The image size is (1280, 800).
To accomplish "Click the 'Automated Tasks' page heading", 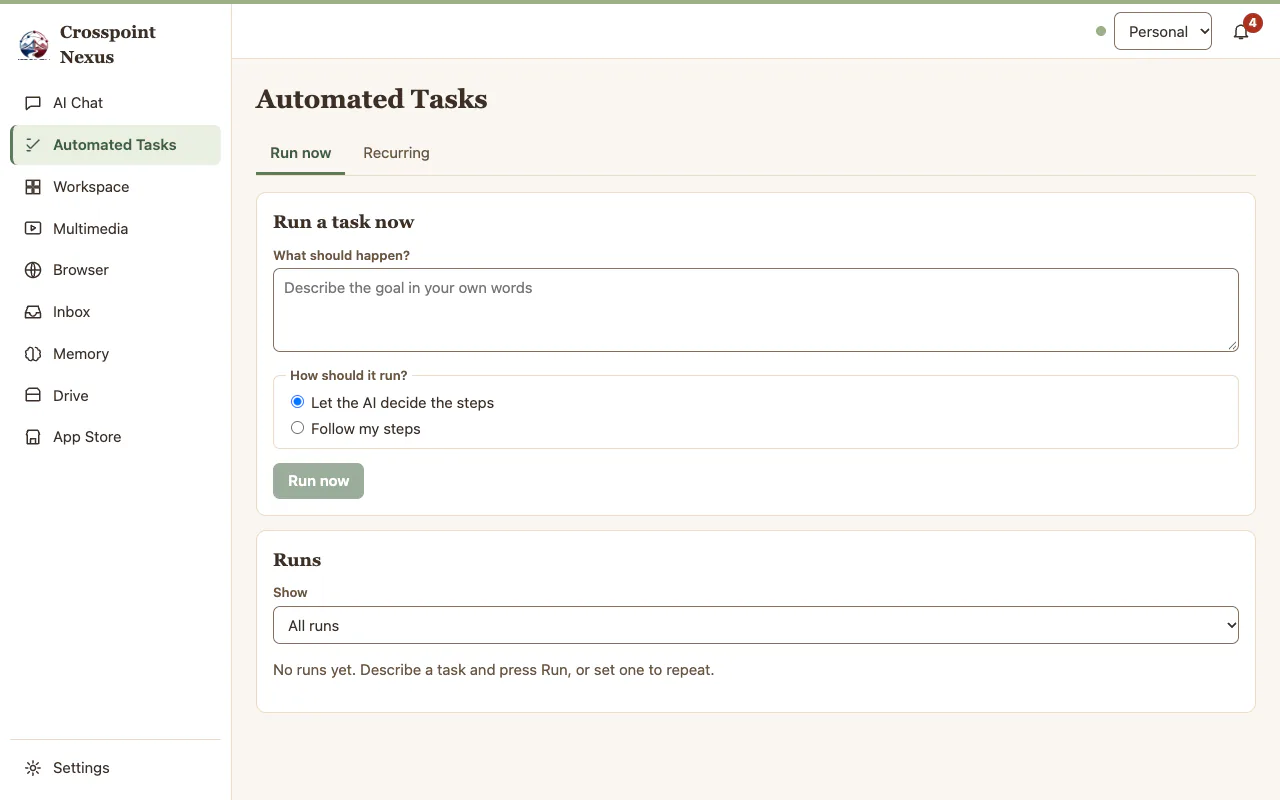I will click(x=372, y=99).
